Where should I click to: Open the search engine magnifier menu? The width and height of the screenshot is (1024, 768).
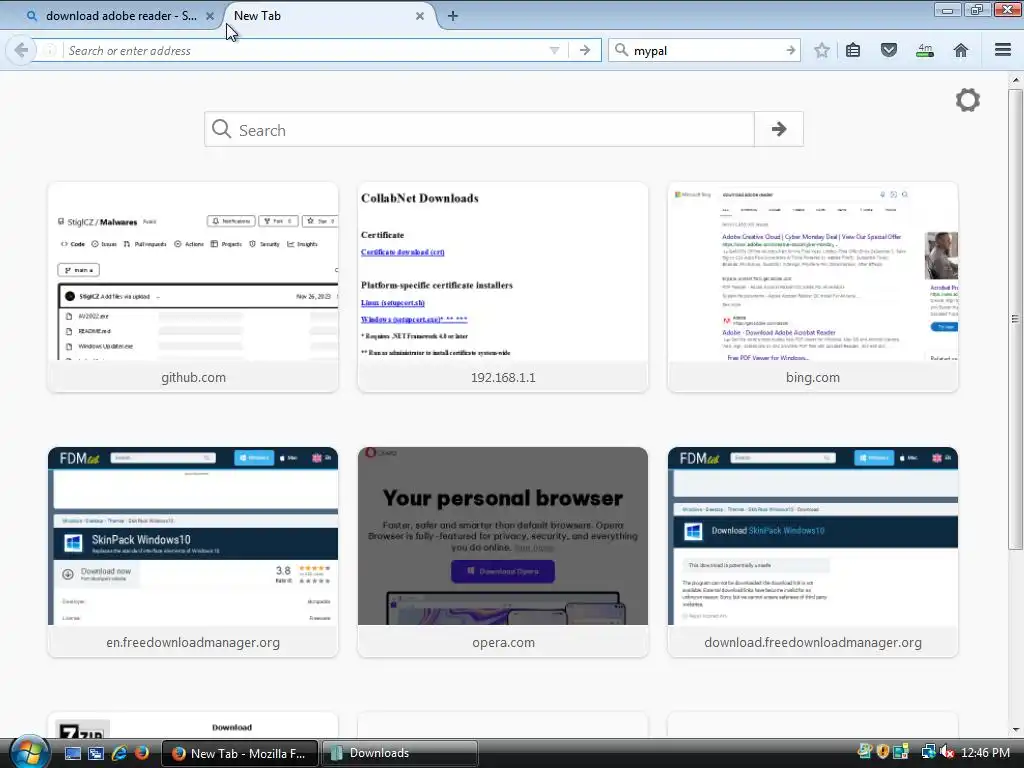coord(622,50)
